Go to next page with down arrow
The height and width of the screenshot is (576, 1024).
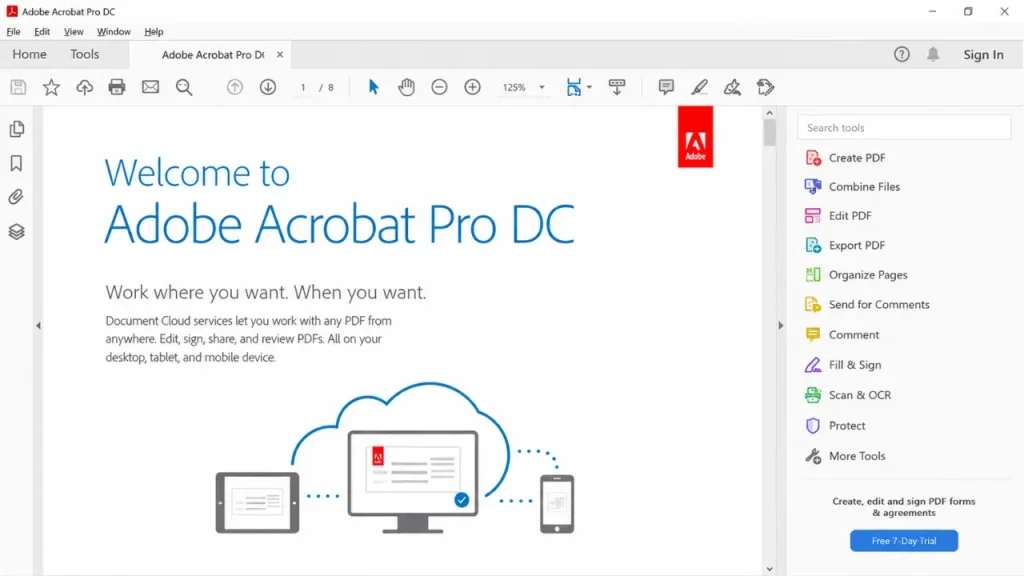point(268,87)
